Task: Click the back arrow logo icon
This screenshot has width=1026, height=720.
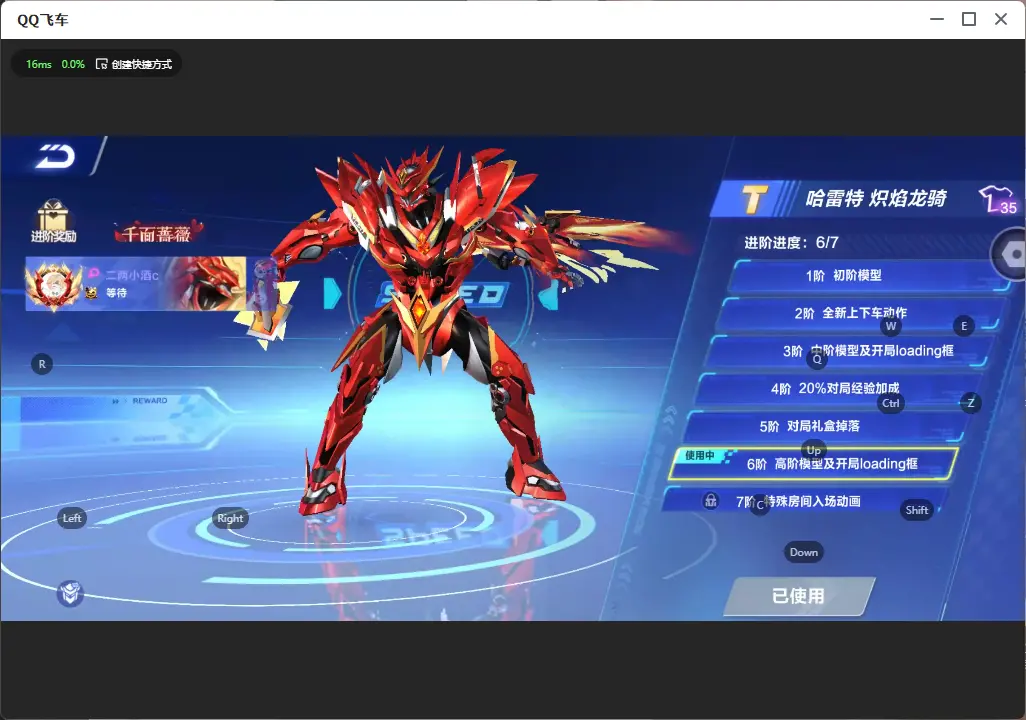Action: click(56, 156)
